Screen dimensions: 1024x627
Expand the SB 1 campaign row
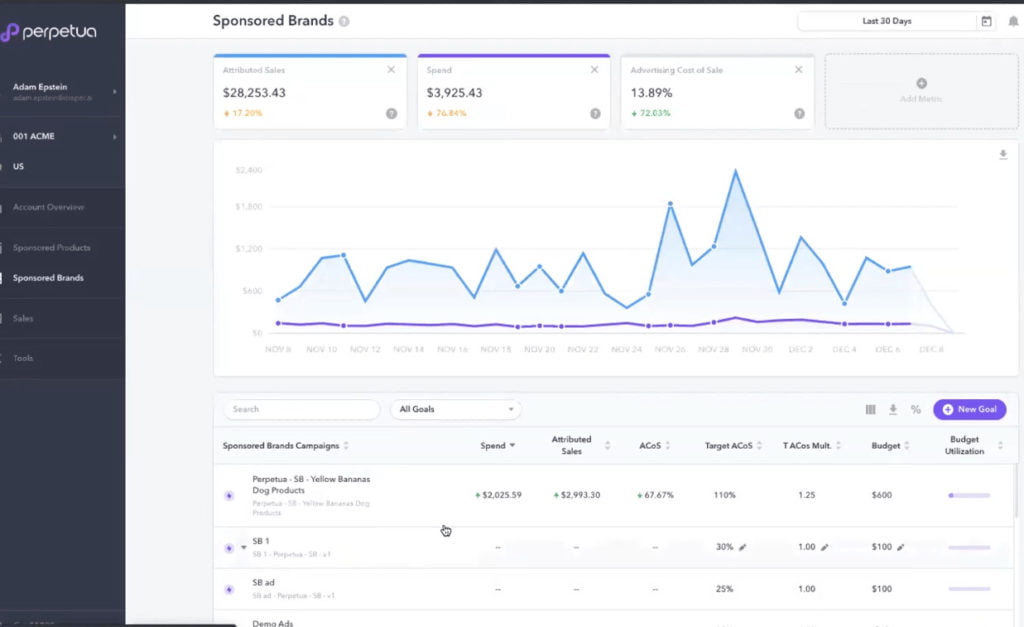click(x=244, y=547)
